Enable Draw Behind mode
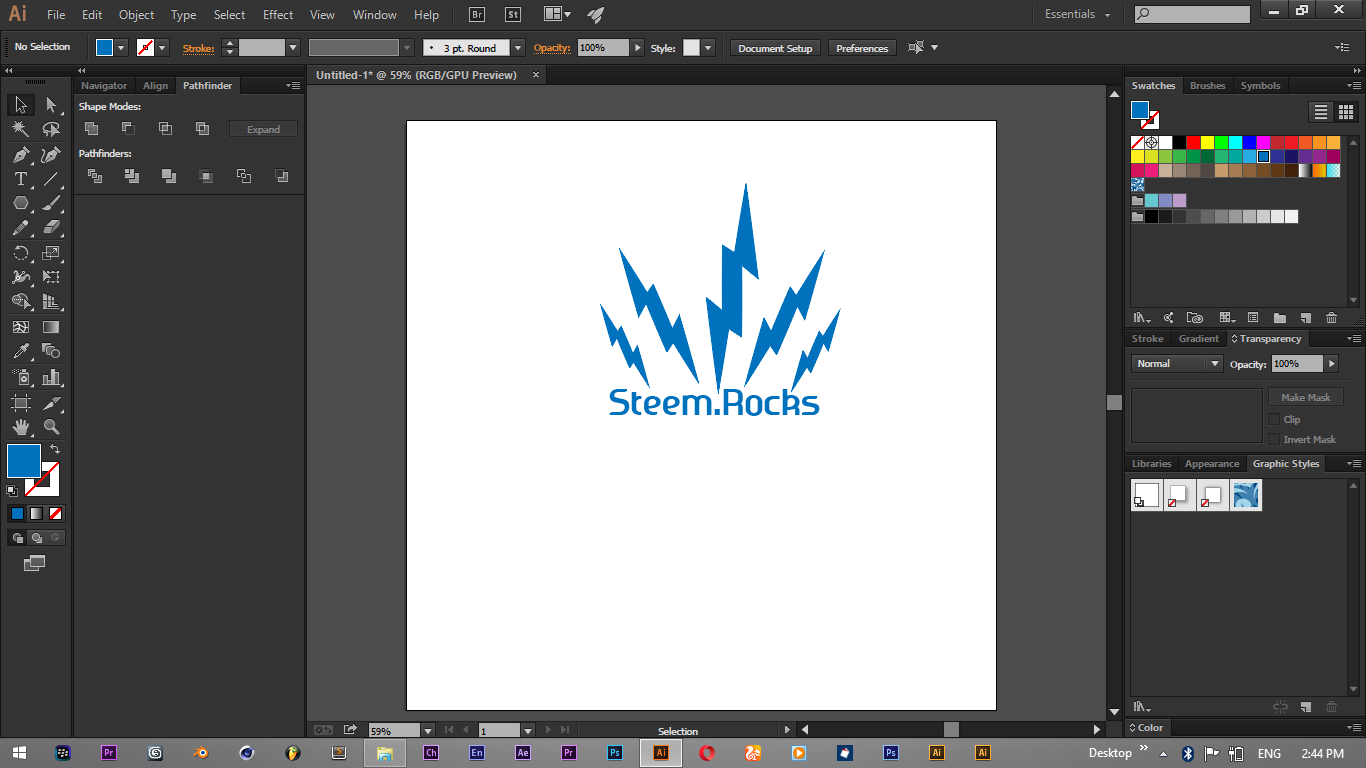The width and height of the screenshot is (1366, 768). click(37, 538)
